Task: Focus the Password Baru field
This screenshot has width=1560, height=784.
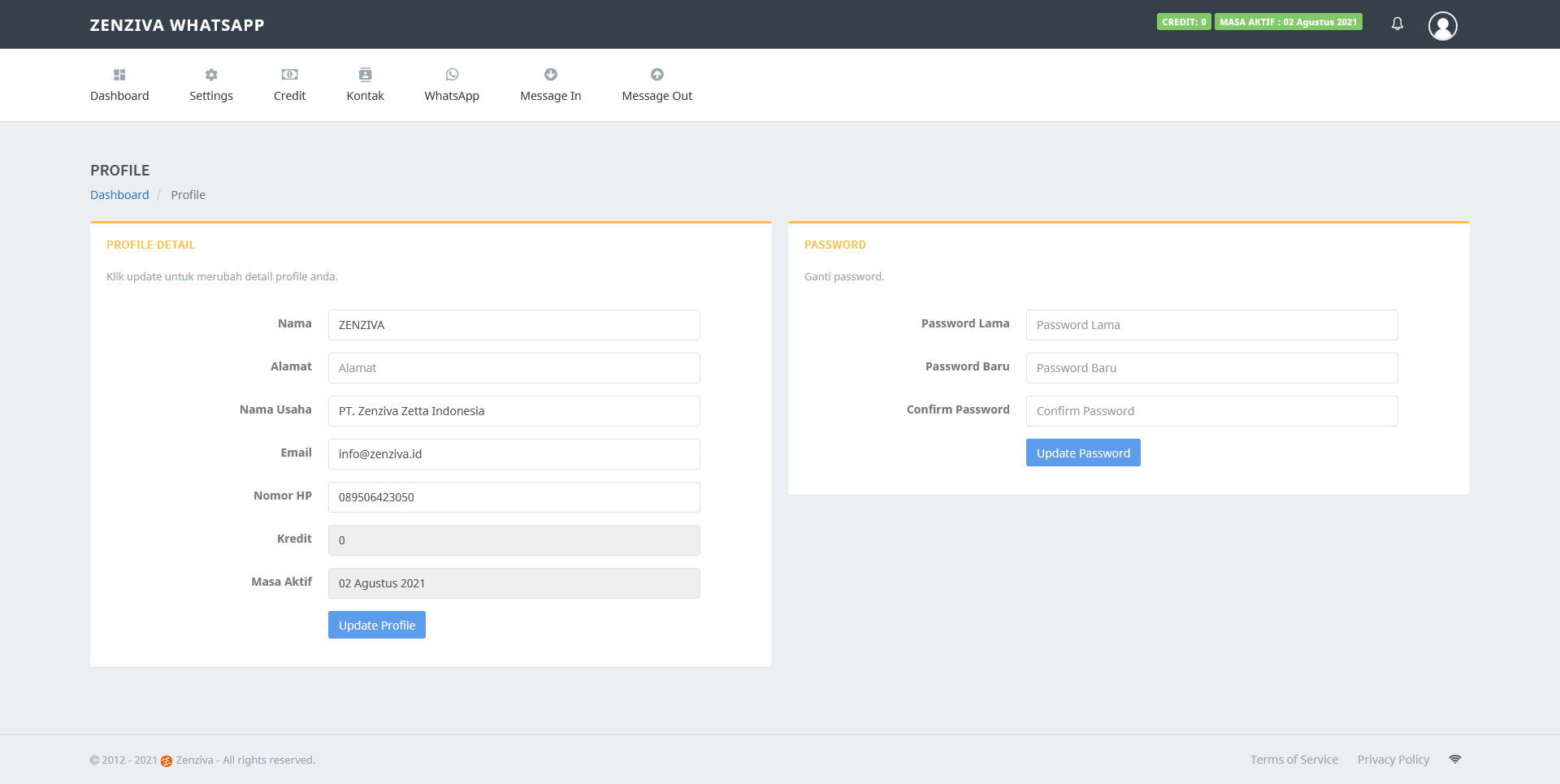Action: tap(1212, 368)
